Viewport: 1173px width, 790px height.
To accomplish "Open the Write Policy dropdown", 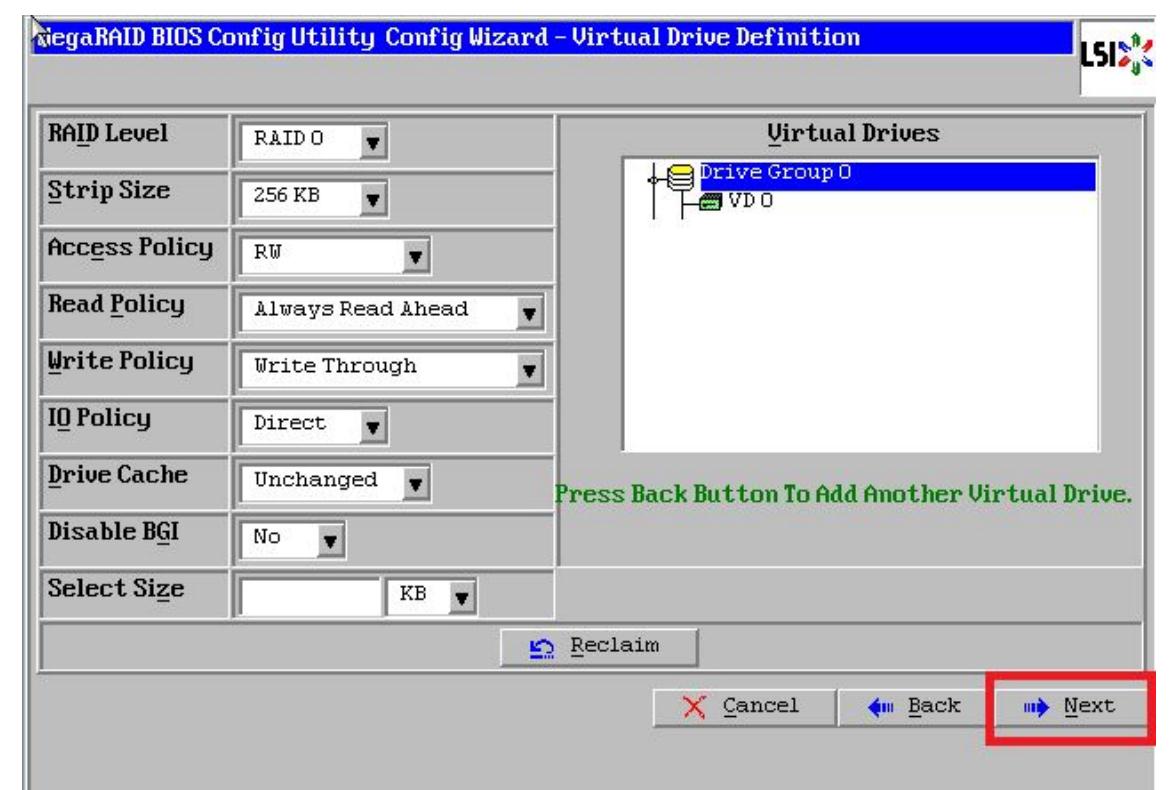I will [x=392, y=368].
